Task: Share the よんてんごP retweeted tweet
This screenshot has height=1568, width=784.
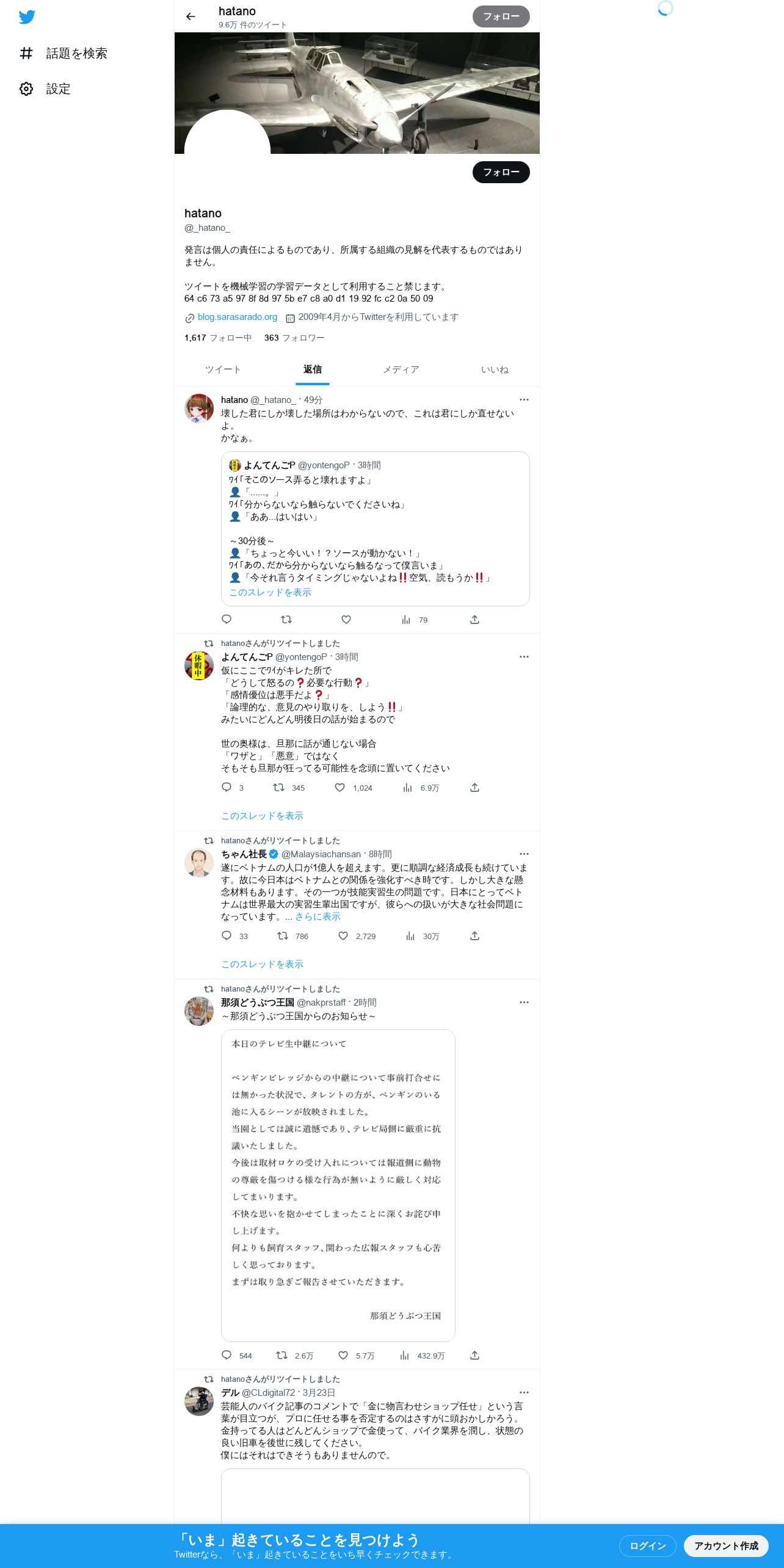Action: click(474, 787)
